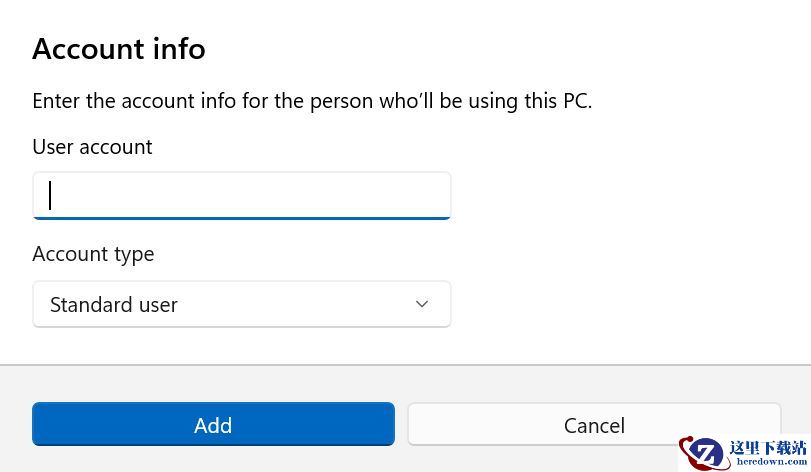Click the Account type label
This screenshot has width=811, height=472.
pos(93,254)
